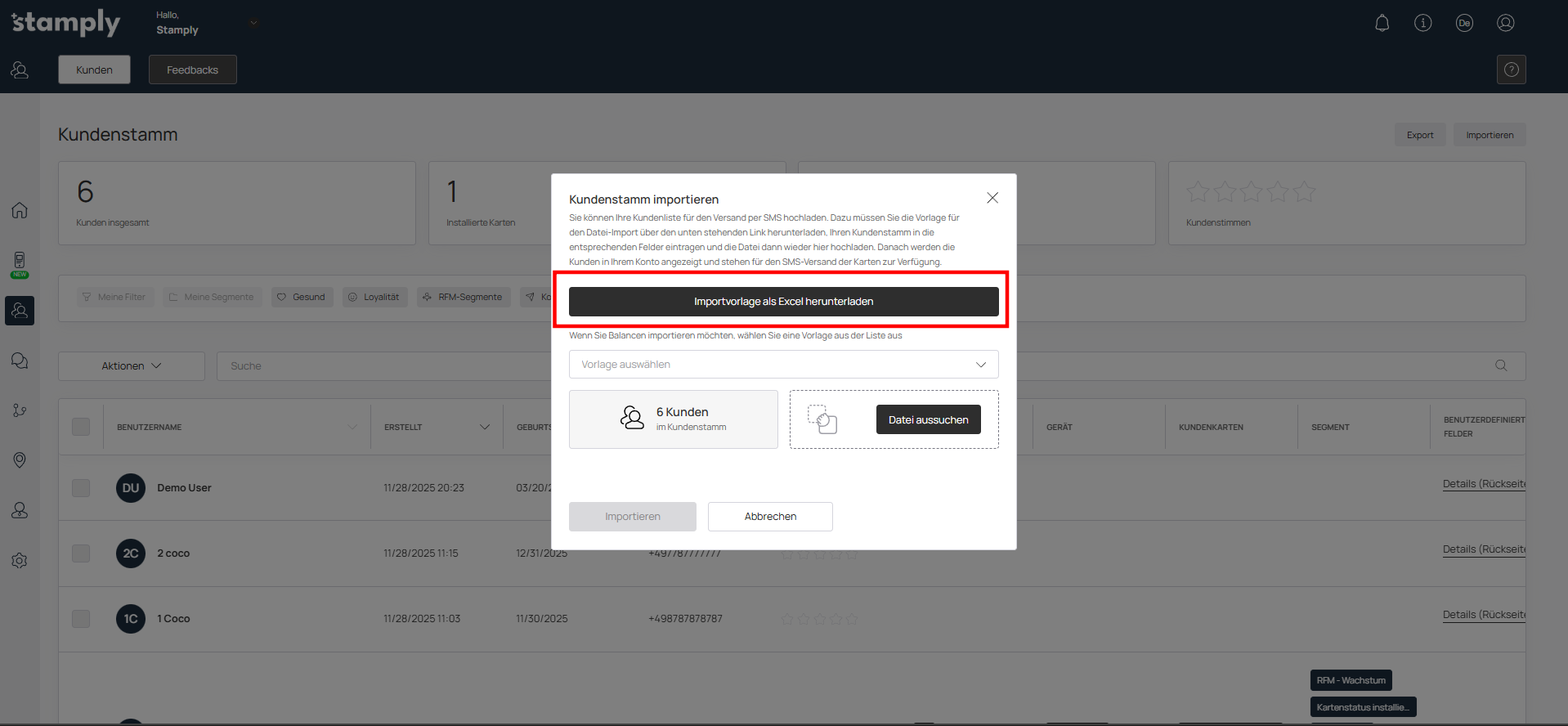Click the info circle icon in header

point(1422,23)
